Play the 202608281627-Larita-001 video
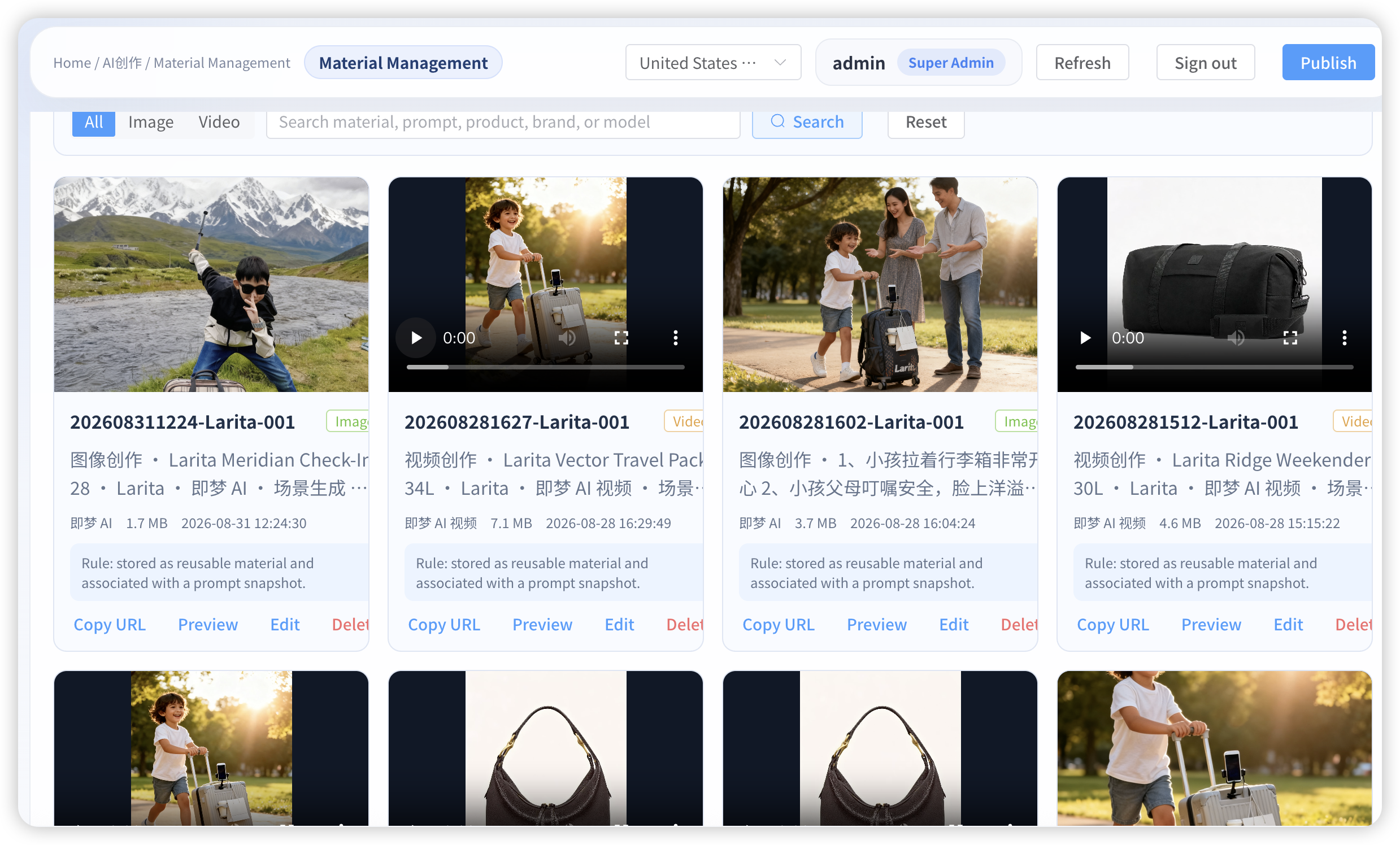 point(416,338)
